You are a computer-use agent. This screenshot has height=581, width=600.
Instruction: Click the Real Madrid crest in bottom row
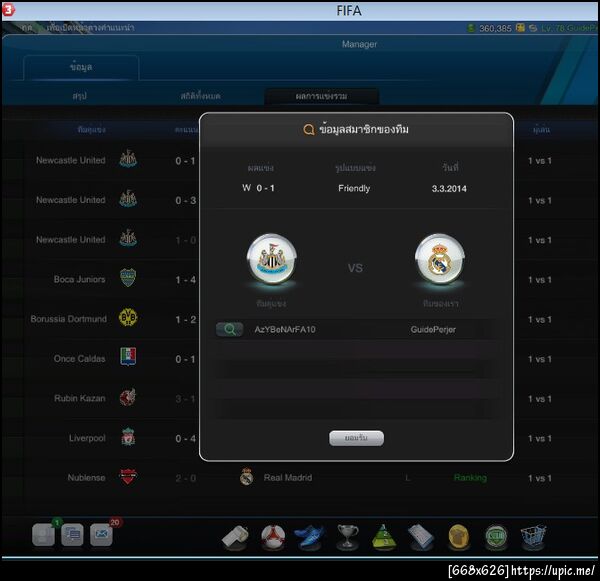point(246,477)
